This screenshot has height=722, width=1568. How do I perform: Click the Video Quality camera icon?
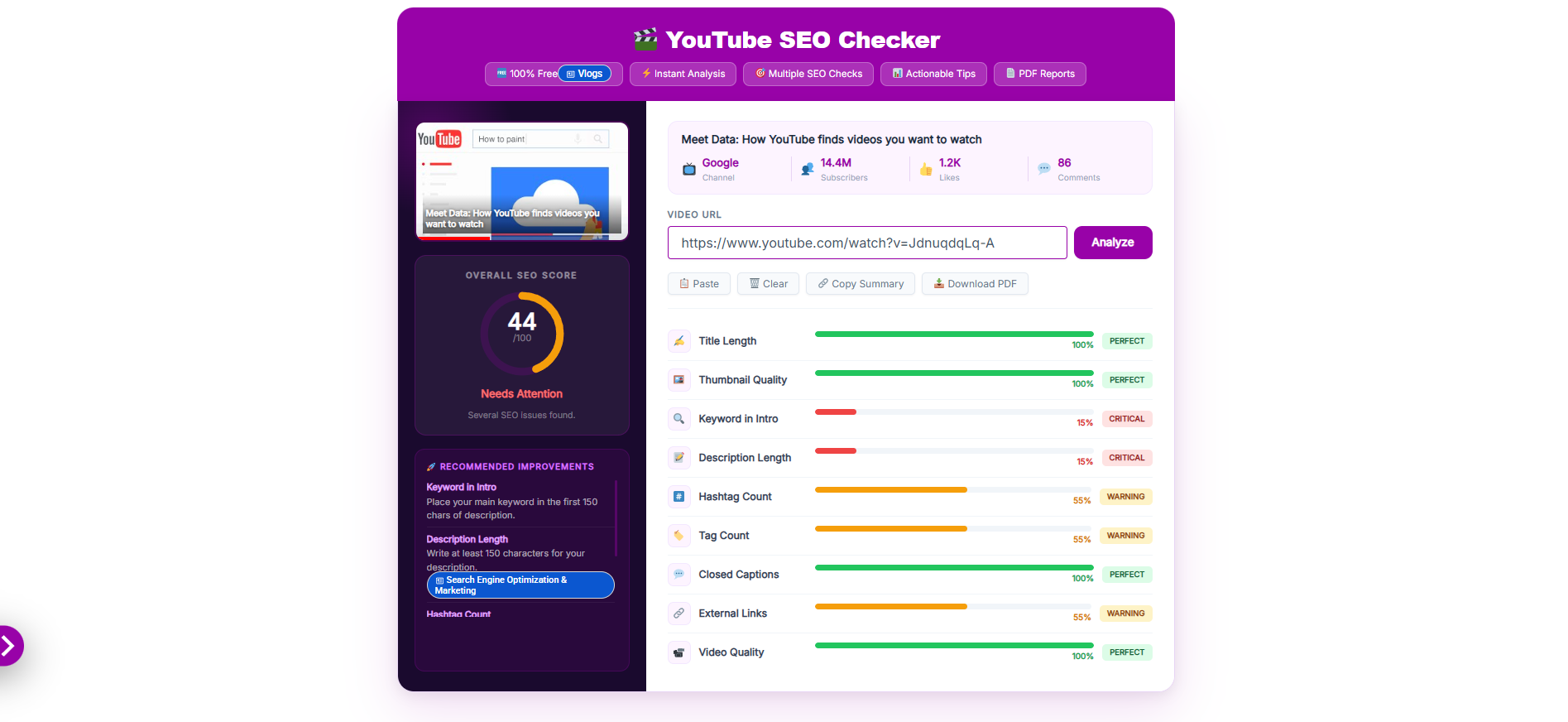(x=679, y=652)
